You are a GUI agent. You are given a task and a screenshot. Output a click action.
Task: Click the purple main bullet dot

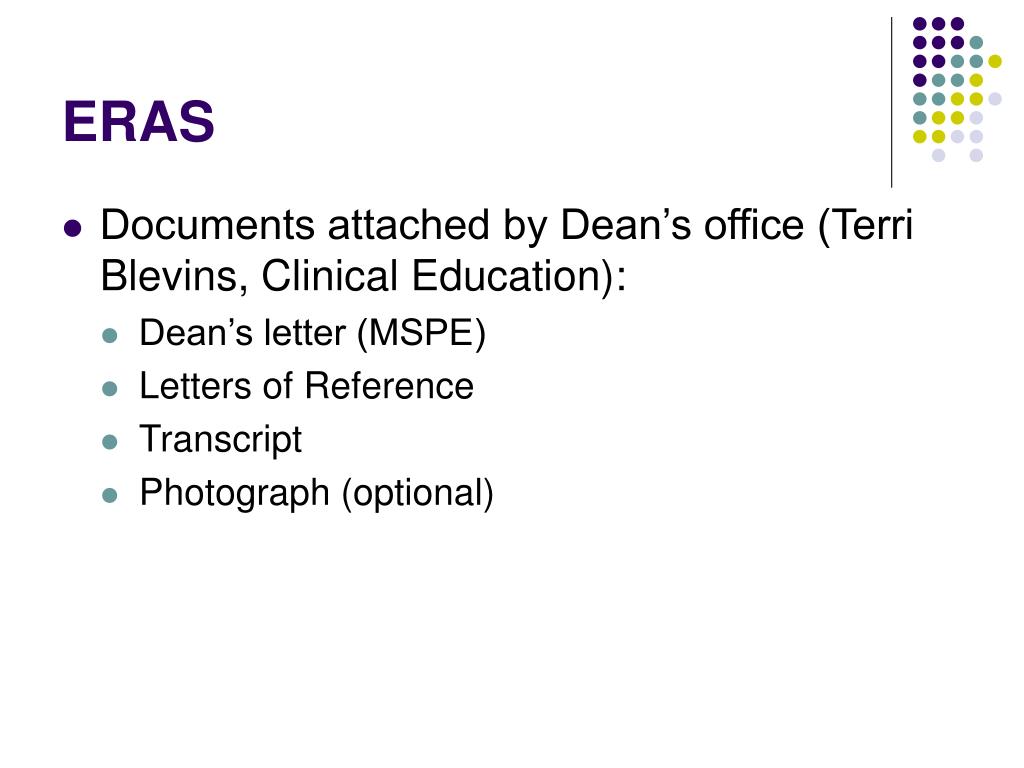(x=72, y=229)
